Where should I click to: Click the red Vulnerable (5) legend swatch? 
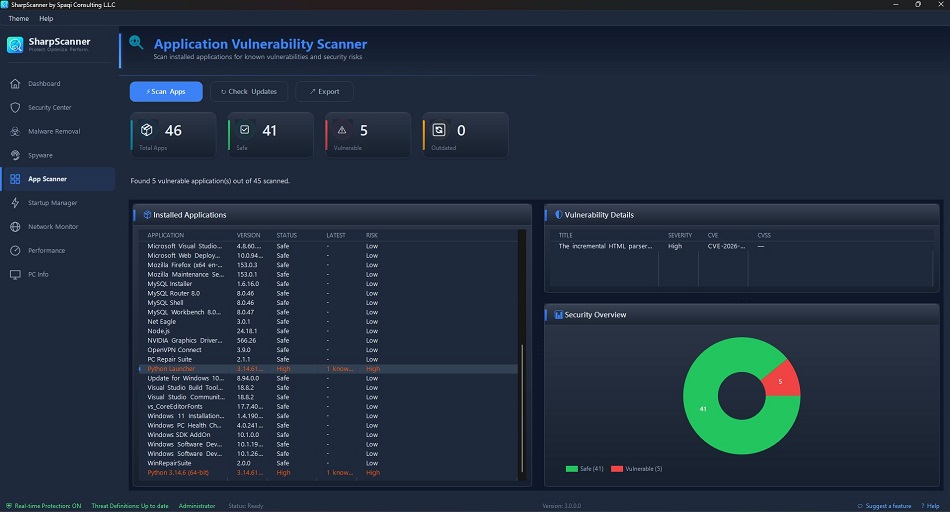617,468
